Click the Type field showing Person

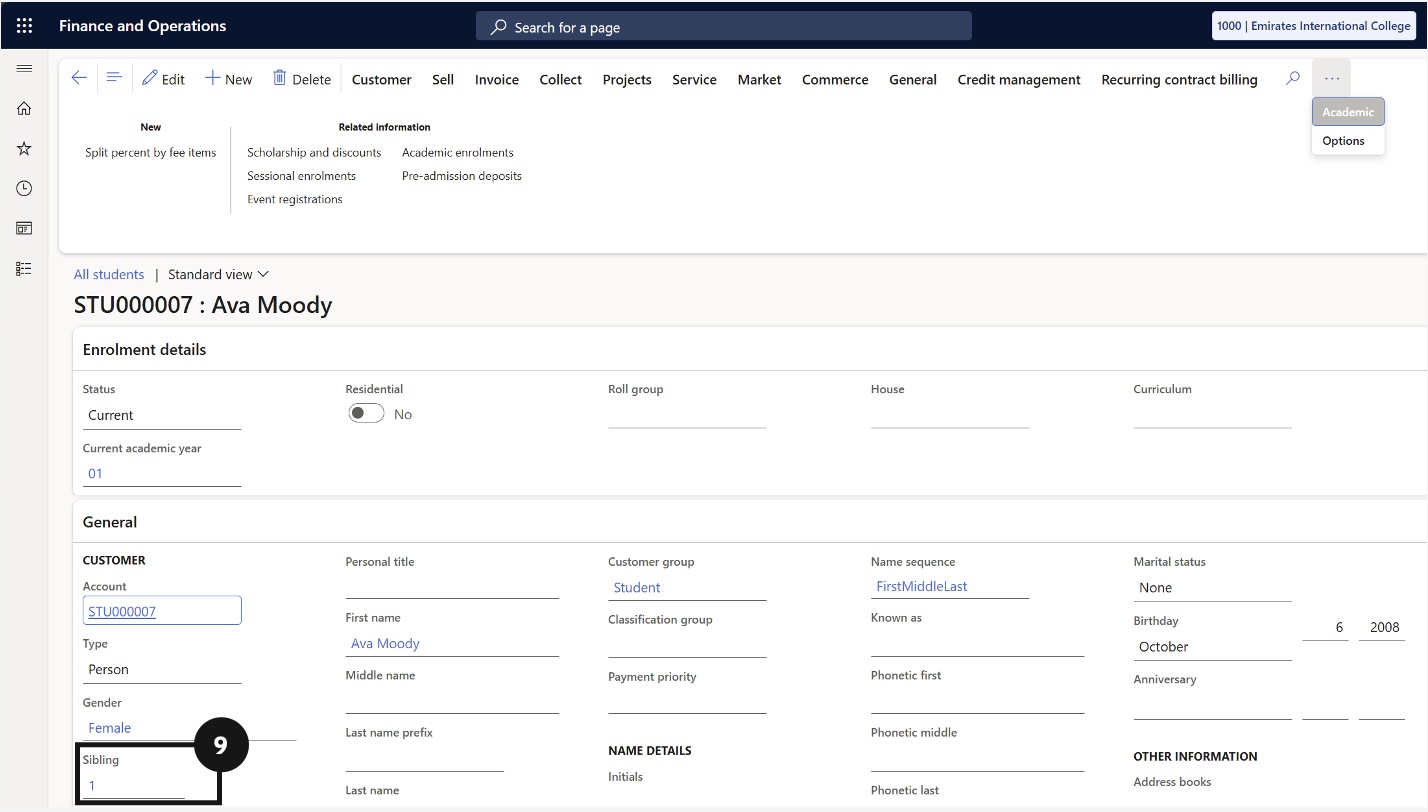162,669
